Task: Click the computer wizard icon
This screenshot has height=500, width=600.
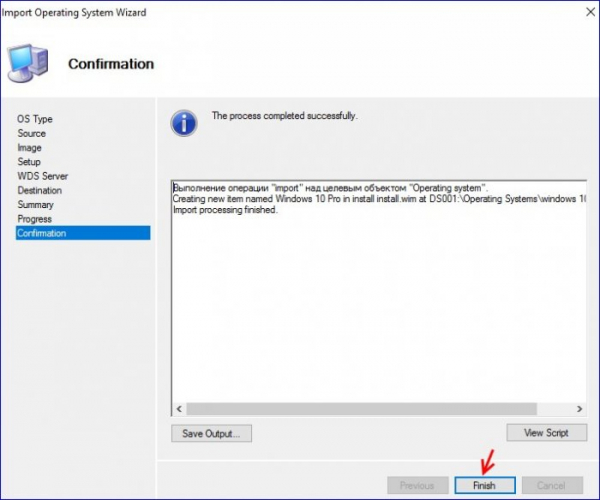Action: click(28, 63)
